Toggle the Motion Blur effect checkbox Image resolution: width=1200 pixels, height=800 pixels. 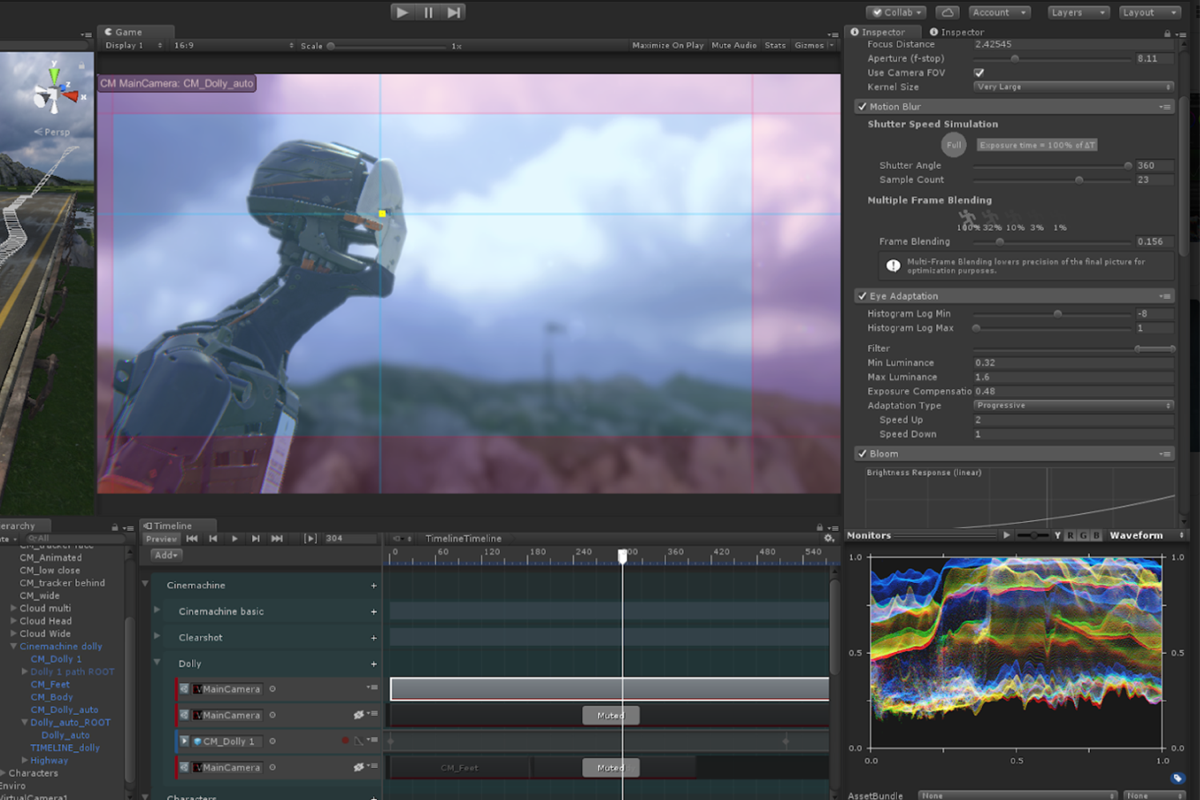[x=862, y=107]
